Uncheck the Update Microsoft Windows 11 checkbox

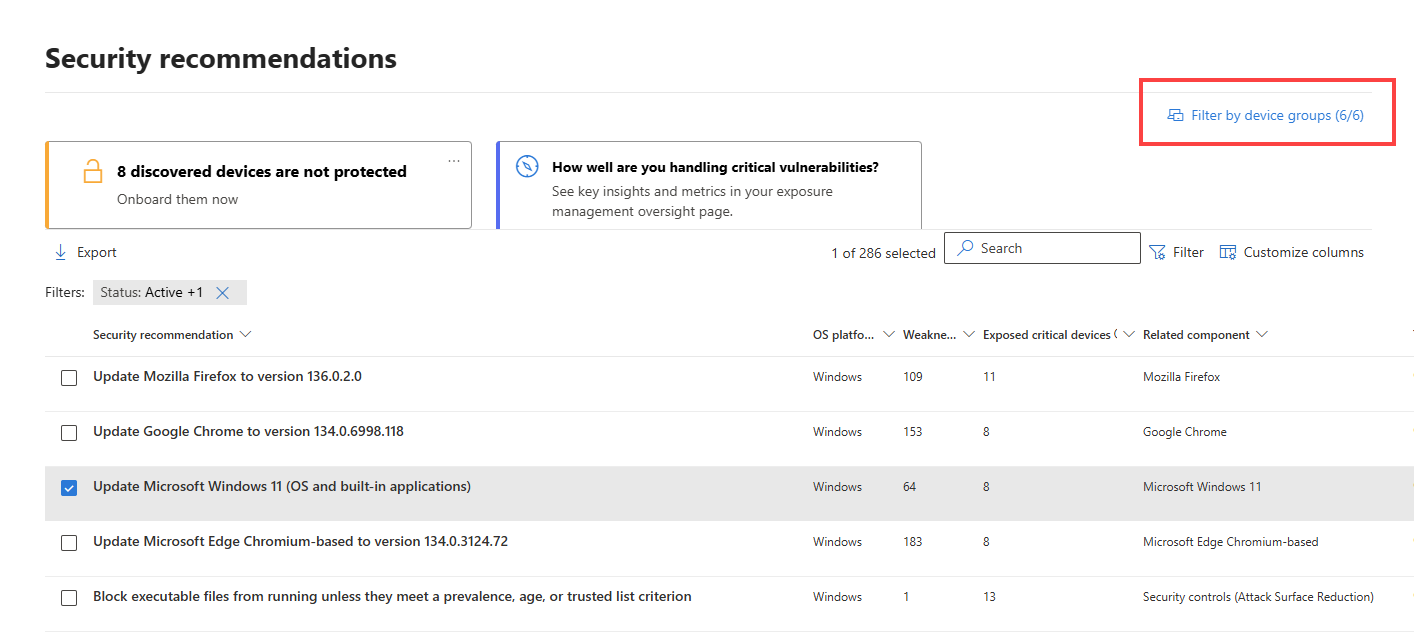point(69,488)
